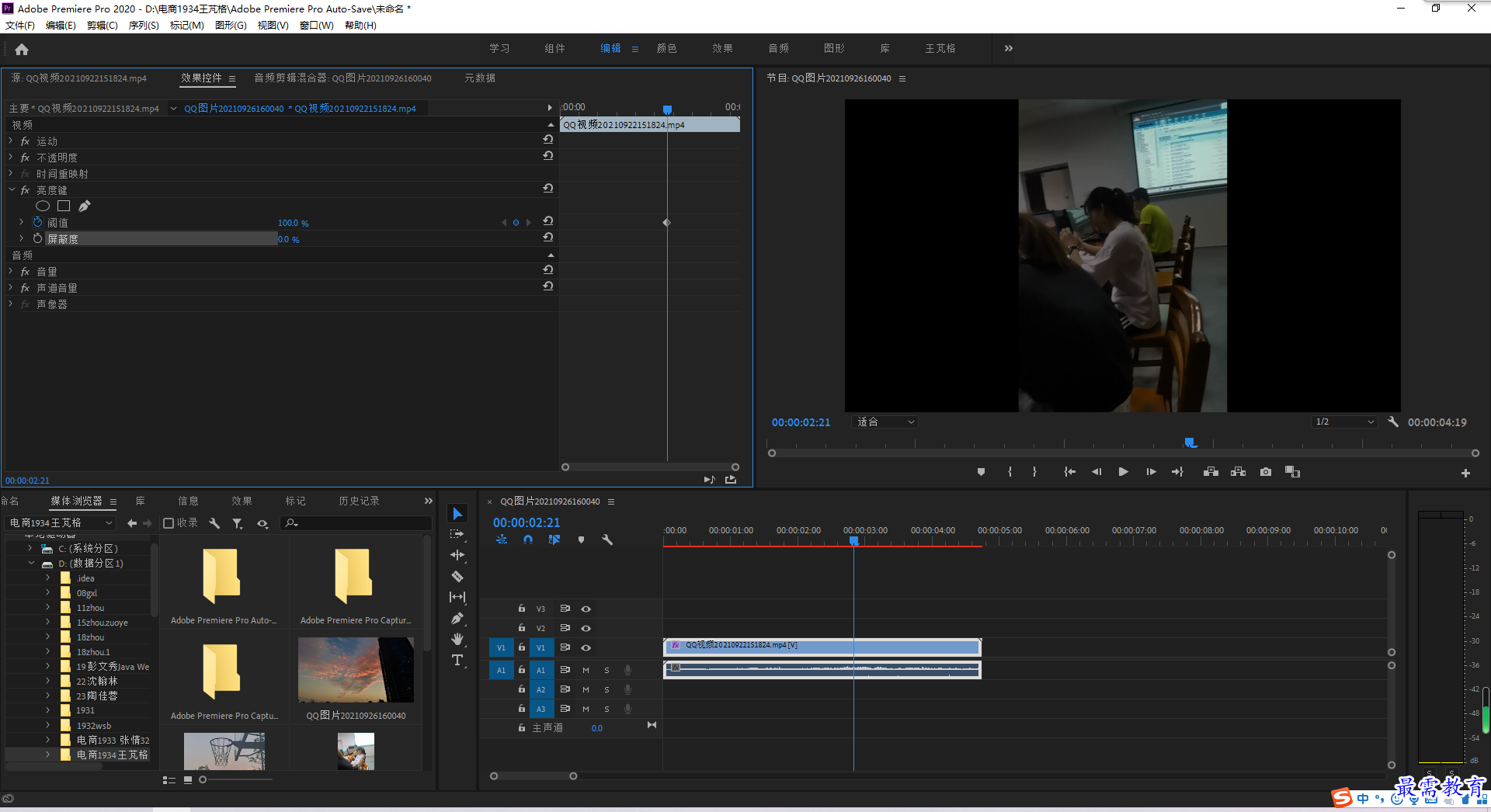Image resolution: width=1491 pixels, height=812 pixels.
Task: Open the Adobe Premiere Pro Auto-Save folder
Action: (x=223, y=585)
